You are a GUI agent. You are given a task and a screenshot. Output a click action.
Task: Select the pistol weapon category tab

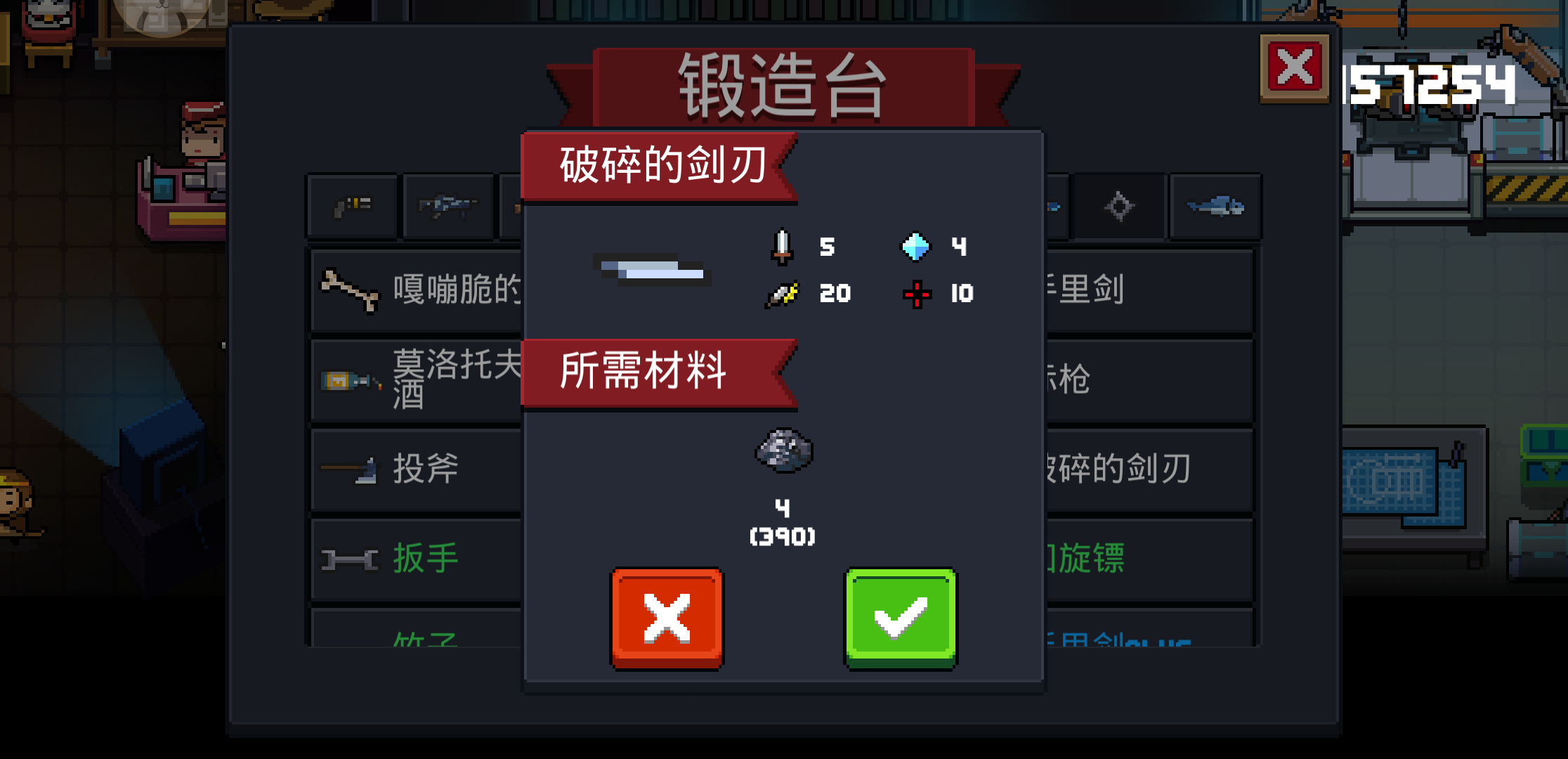(353, 207)
